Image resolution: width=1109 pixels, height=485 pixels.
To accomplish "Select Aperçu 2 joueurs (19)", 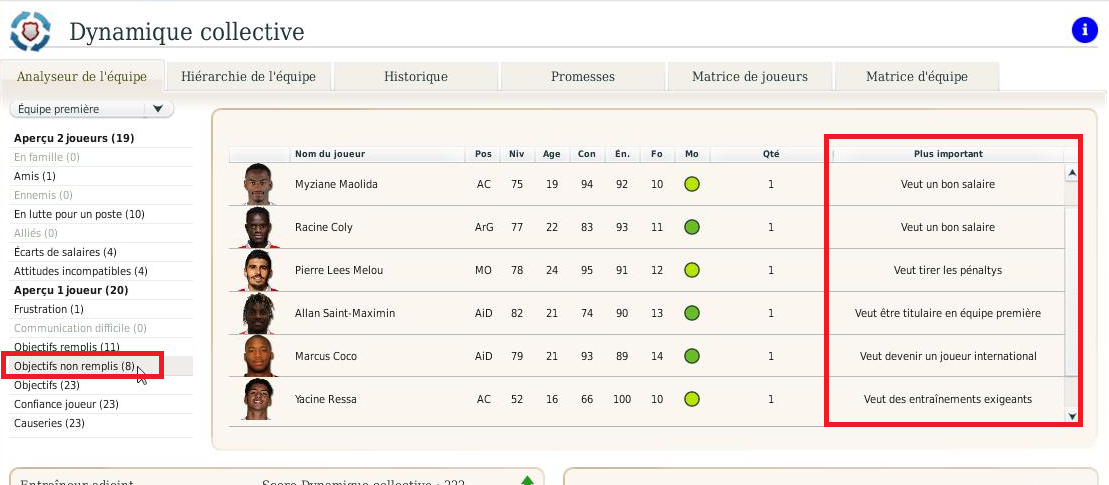I will coord(74,138).
